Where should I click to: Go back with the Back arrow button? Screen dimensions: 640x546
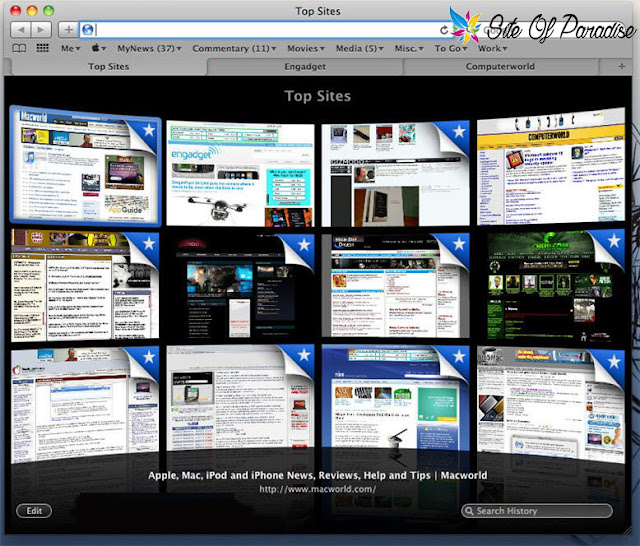tap(21, 30)
